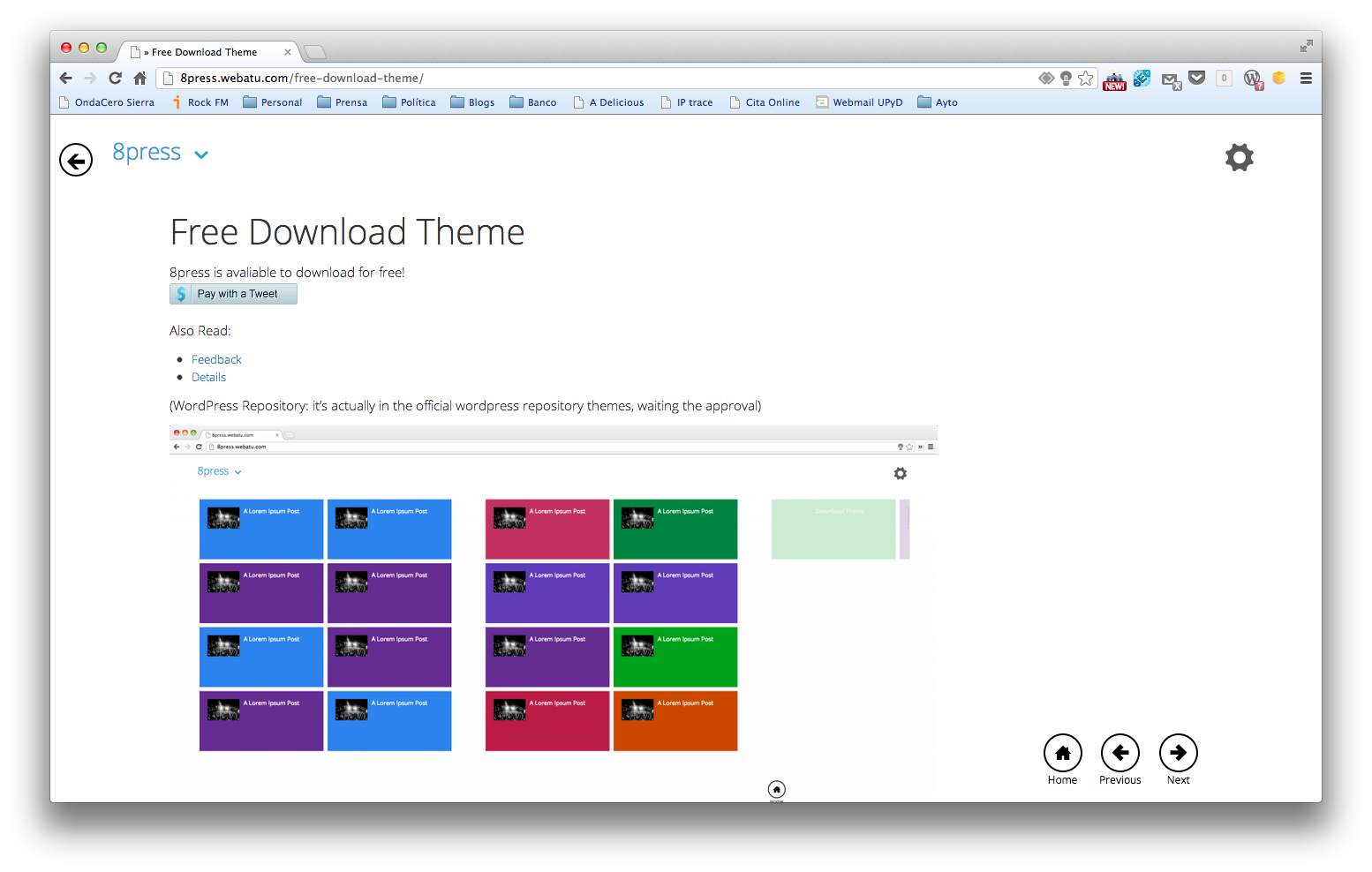Open a new browser tab
This screenshot has height=872, width=1372.
315,52
